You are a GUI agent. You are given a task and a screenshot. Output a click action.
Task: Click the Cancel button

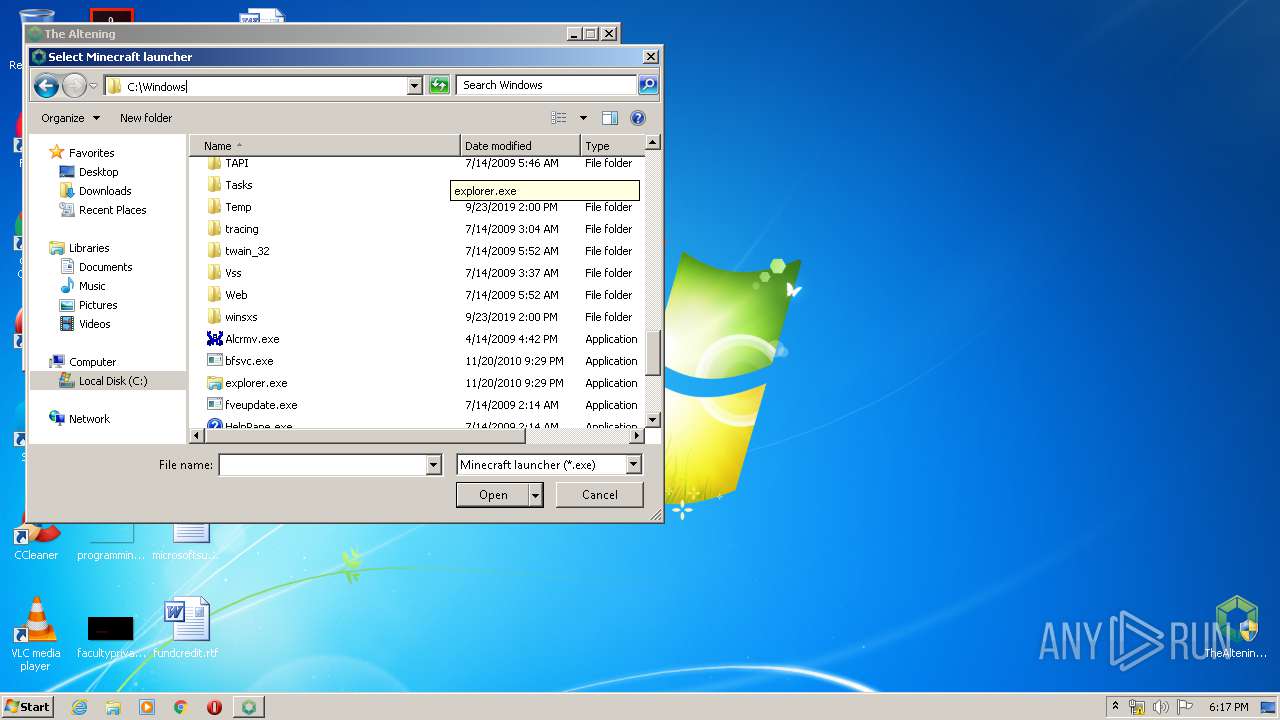[600, 495]
